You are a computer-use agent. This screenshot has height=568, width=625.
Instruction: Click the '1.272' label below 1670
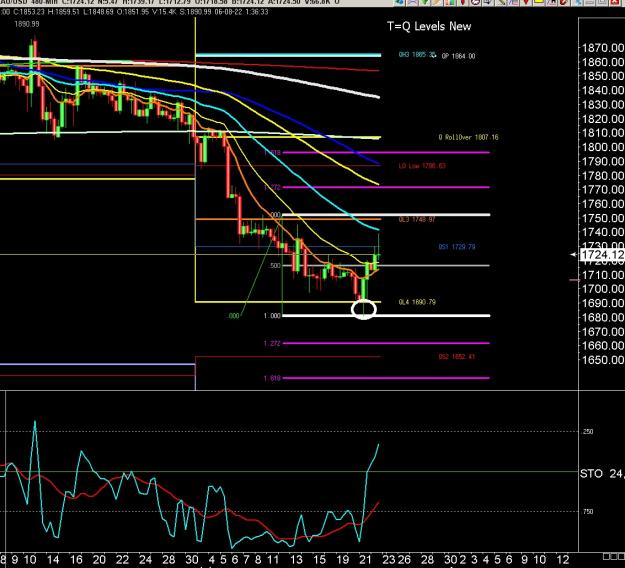coord(272,343)
